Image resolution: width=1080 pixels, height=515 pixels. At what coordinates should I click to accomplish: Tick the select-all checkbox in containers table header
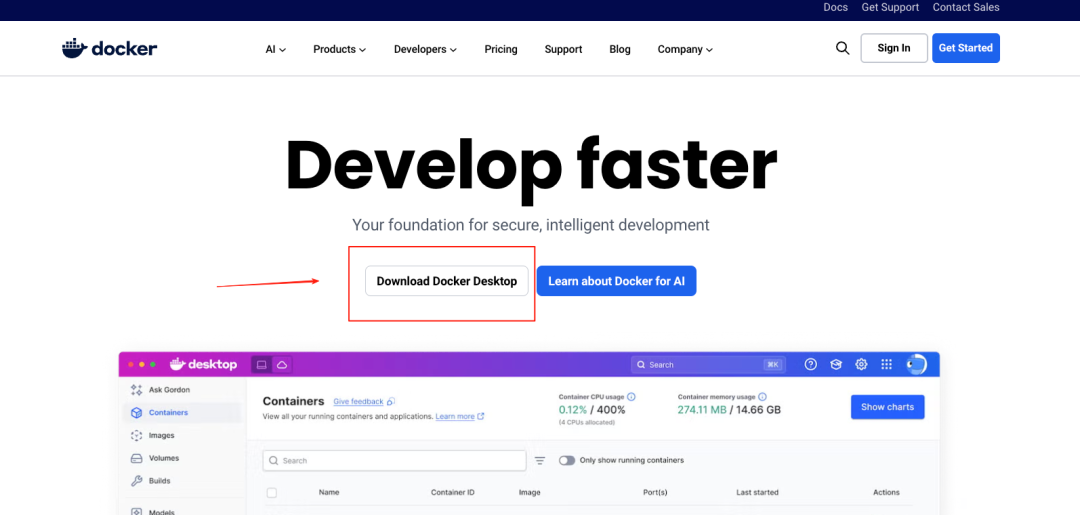coord(271,493)
